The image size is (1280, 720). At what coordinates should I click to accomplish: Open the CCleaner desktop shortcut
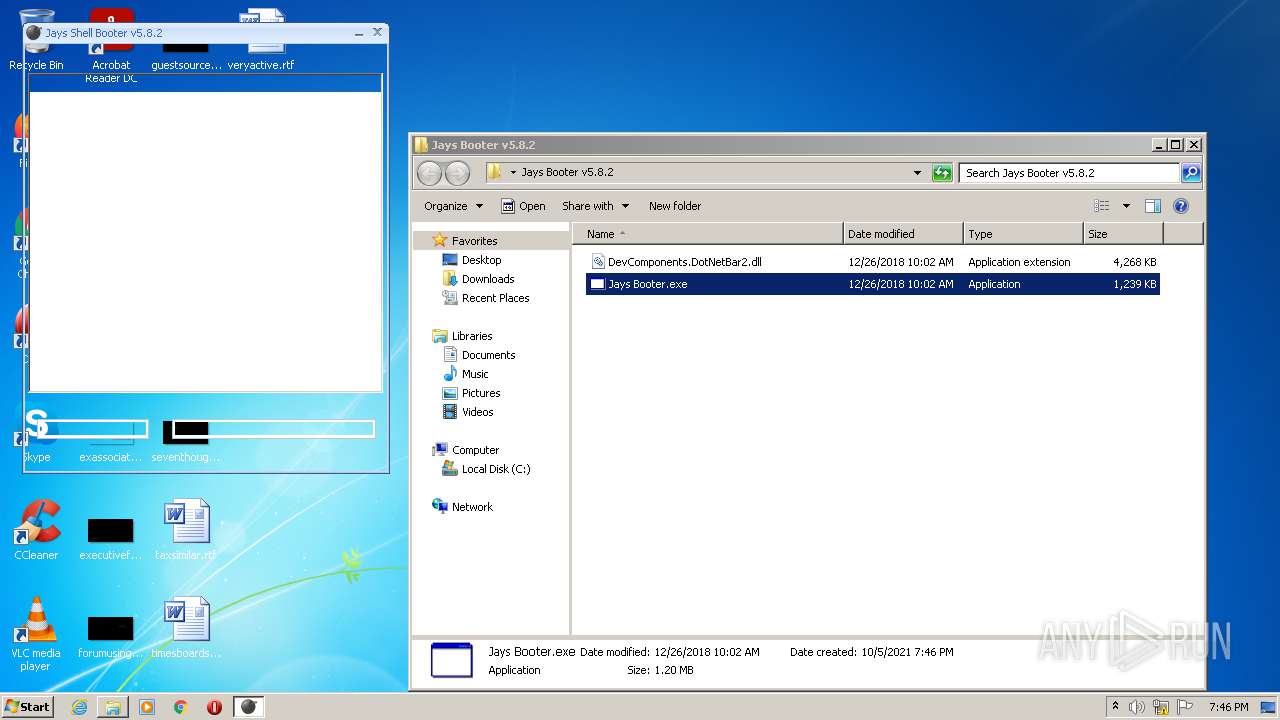pyautogui.click(x=36, y=530)
